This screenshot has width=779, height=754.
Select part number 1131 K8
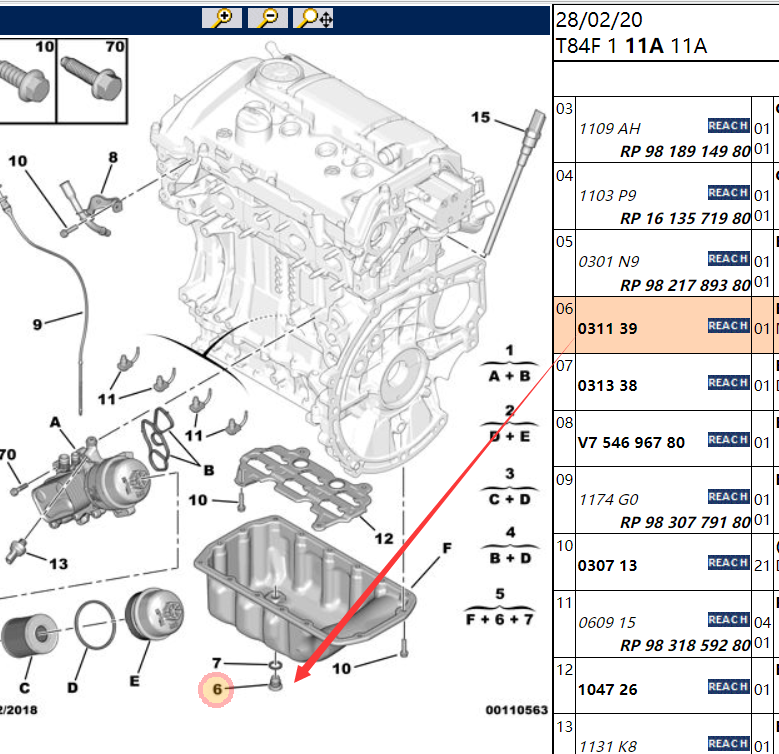pos(608,746)
